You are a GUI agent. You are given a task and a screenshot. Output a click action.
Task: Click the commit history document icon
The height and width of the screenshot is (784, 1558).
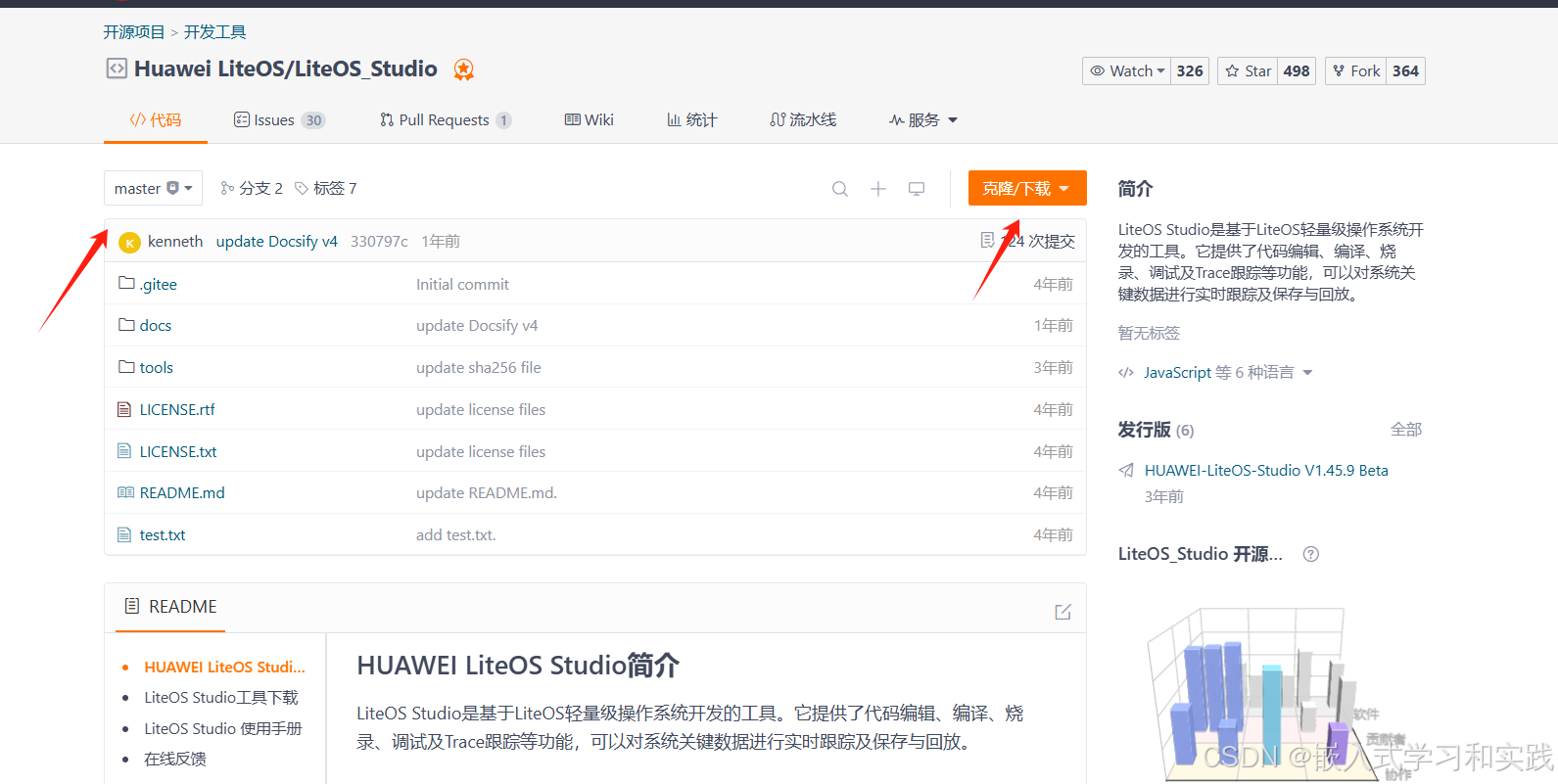(x=987, y=240)
